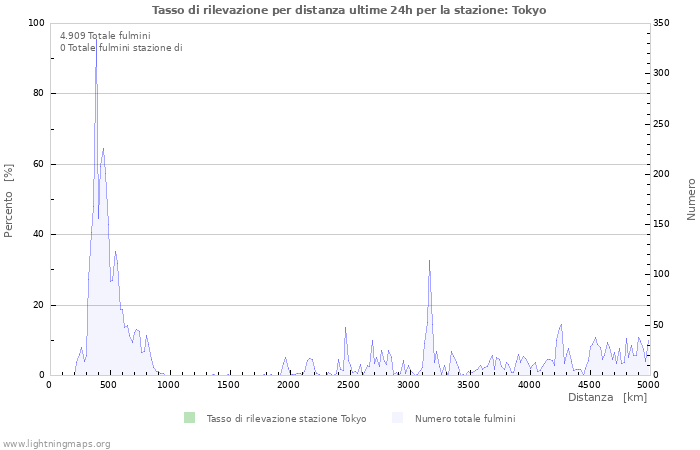Click the '0 Totale fulmini stazione di' text
Image resolution: width=700 pixels, height=450 pixels.
click(121, 47)
